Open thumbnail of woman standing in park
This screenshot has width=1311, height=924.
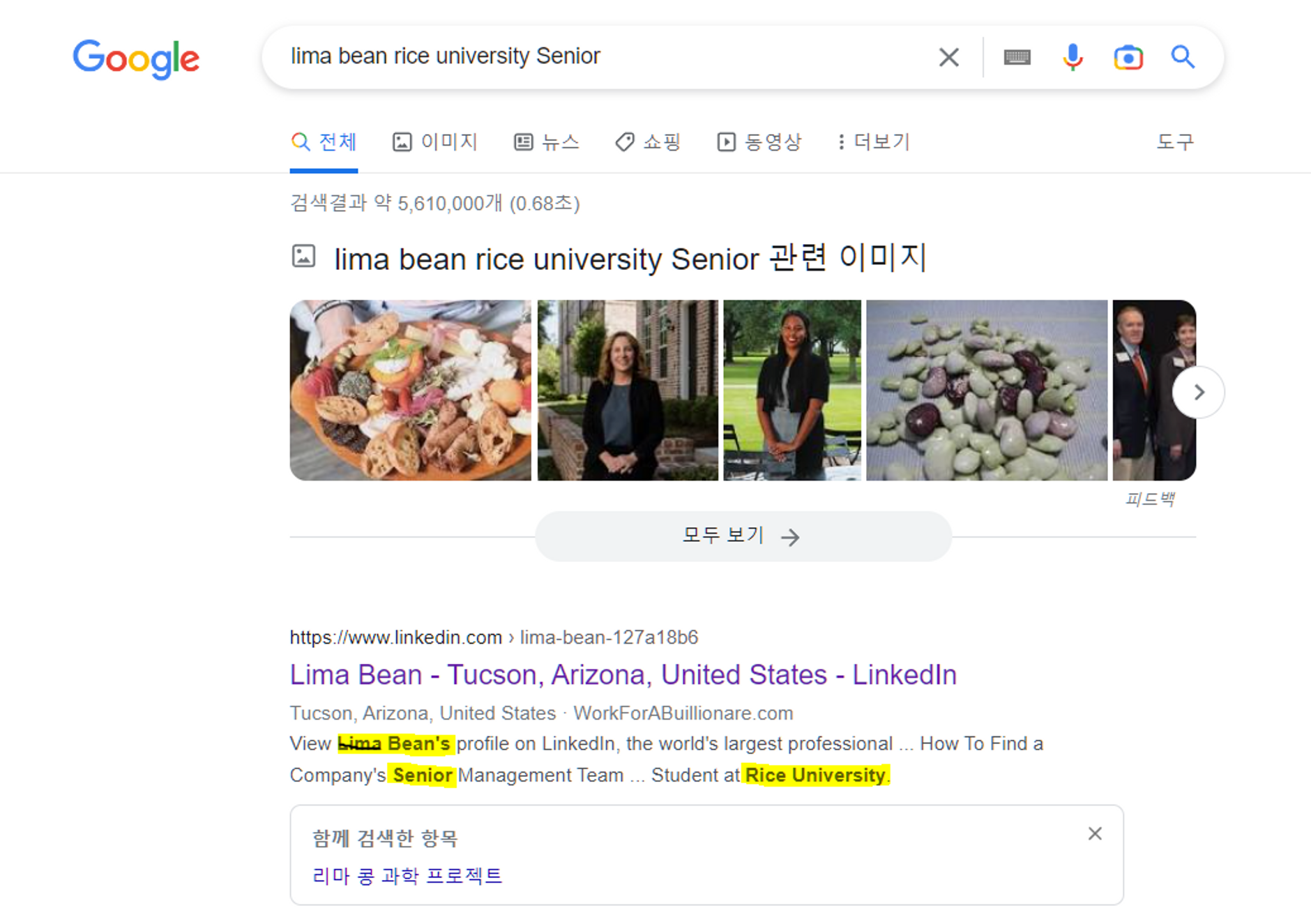click(x=792, y=391)
